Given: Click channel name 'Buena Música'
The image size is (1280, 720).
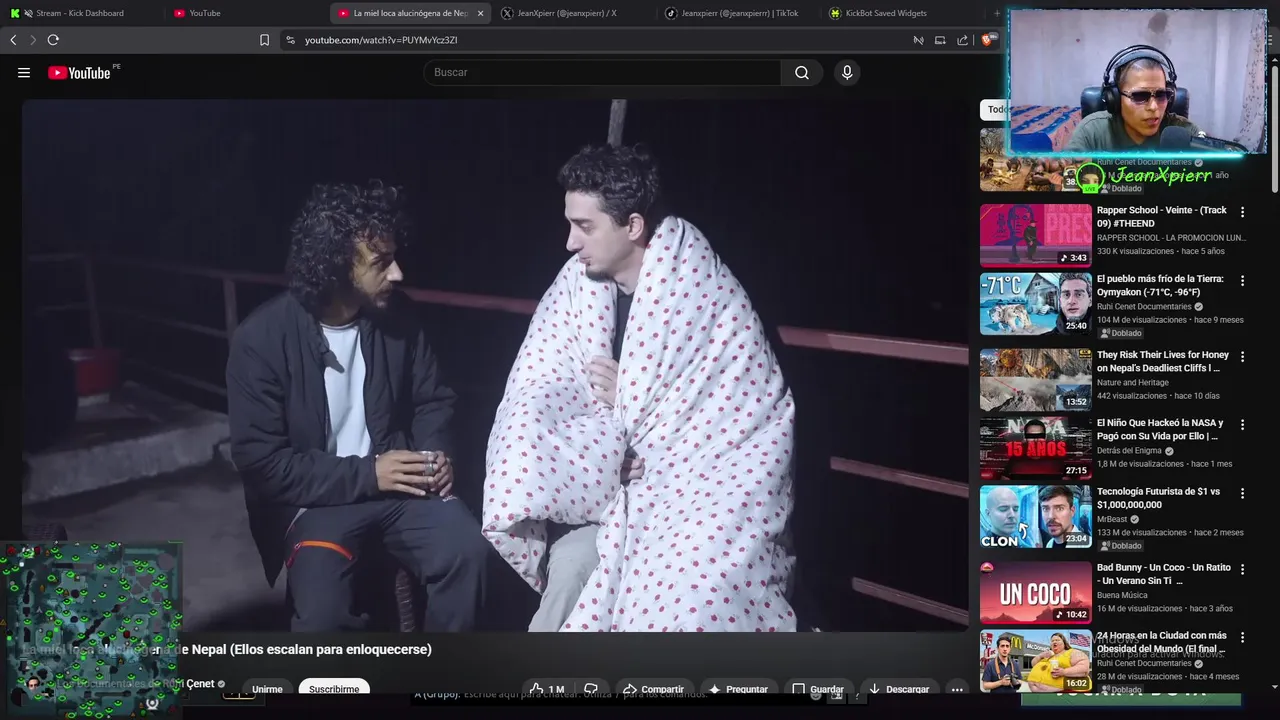Looking at the screenshot, I should click(x=1122, y=595).
